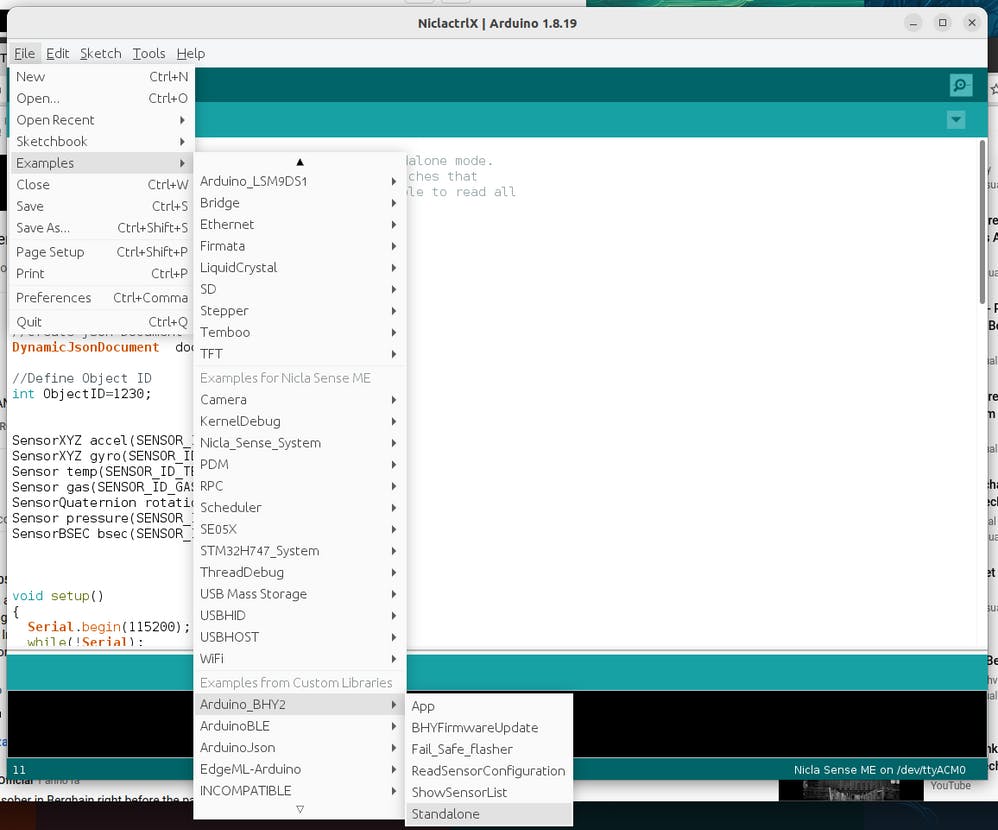Open the ReadSensorConfiguration example

(489, 771)
